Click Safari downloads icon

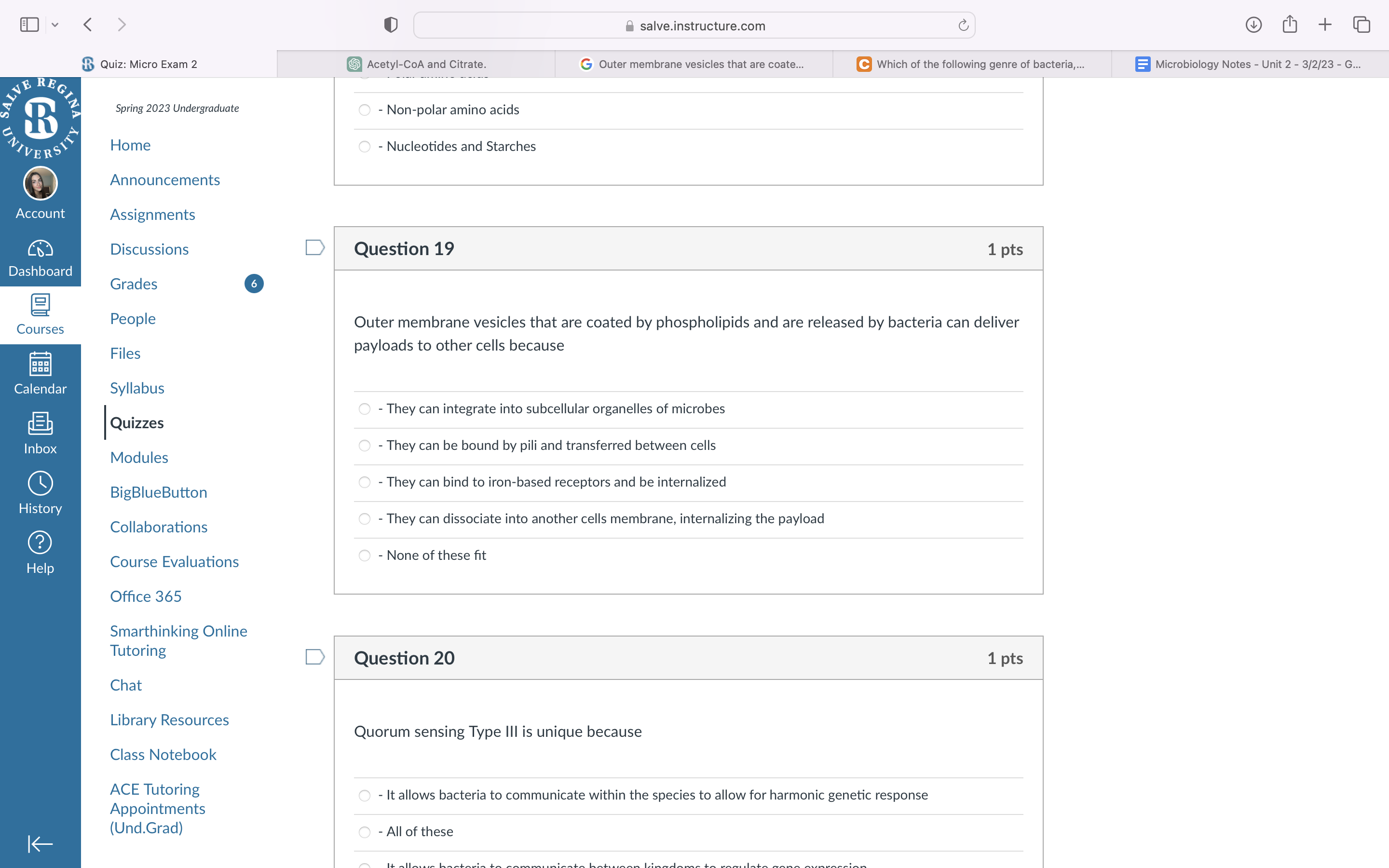coord(1253,25)
